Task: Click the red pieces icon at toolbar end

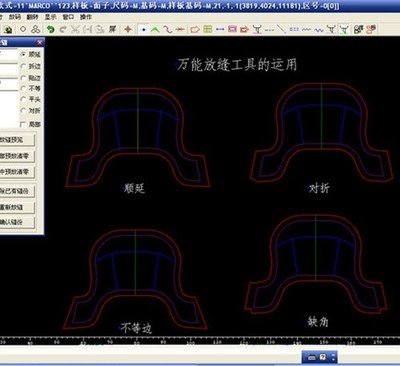Action: point(371,29)
